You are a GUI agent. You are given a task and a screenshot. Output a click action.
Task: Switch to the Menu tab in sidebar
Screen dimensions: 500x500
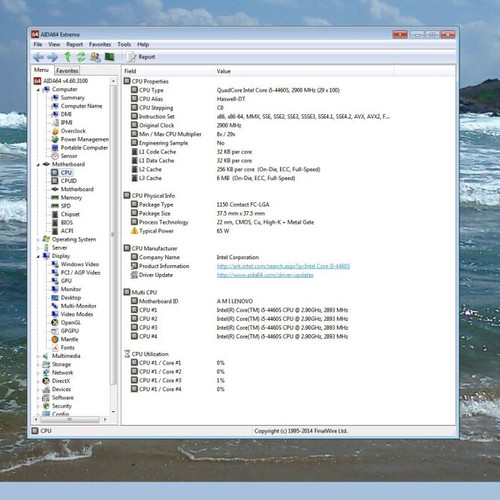click(x=42, y=70)
